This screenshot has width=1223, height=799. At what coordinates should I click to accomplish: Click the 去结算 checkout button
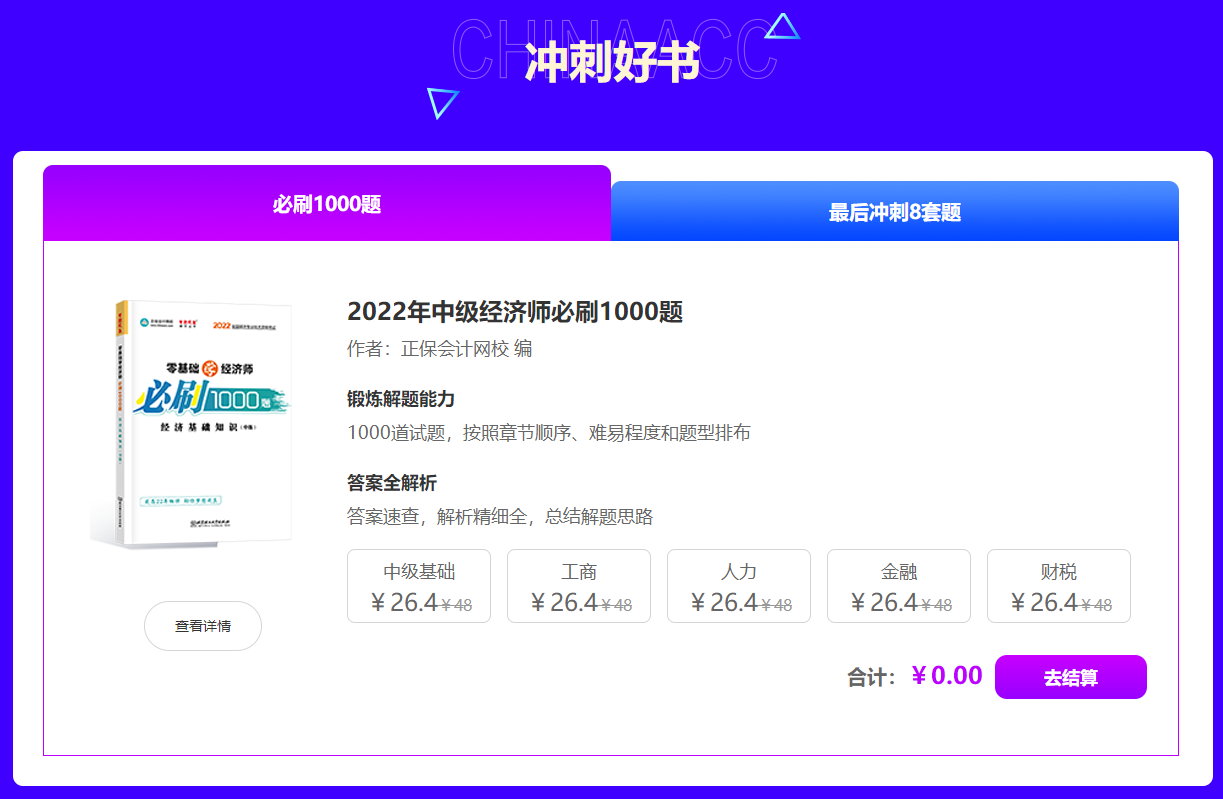click(1069, 676)
